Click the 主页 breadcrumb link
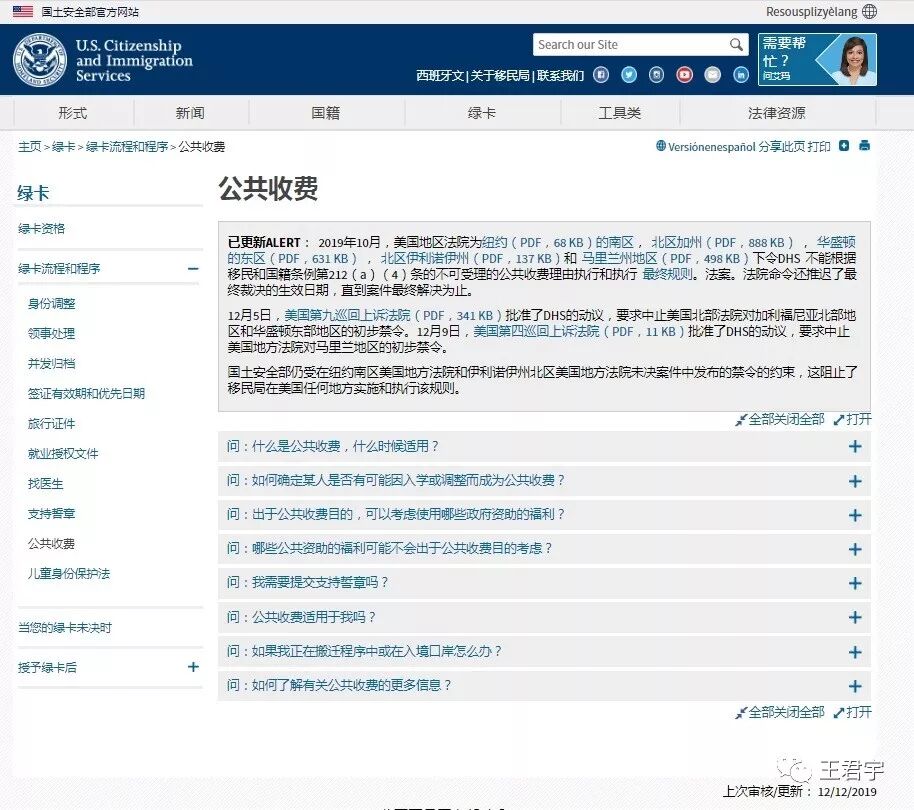This screenshot has height=810, width=914. (29, 146)
